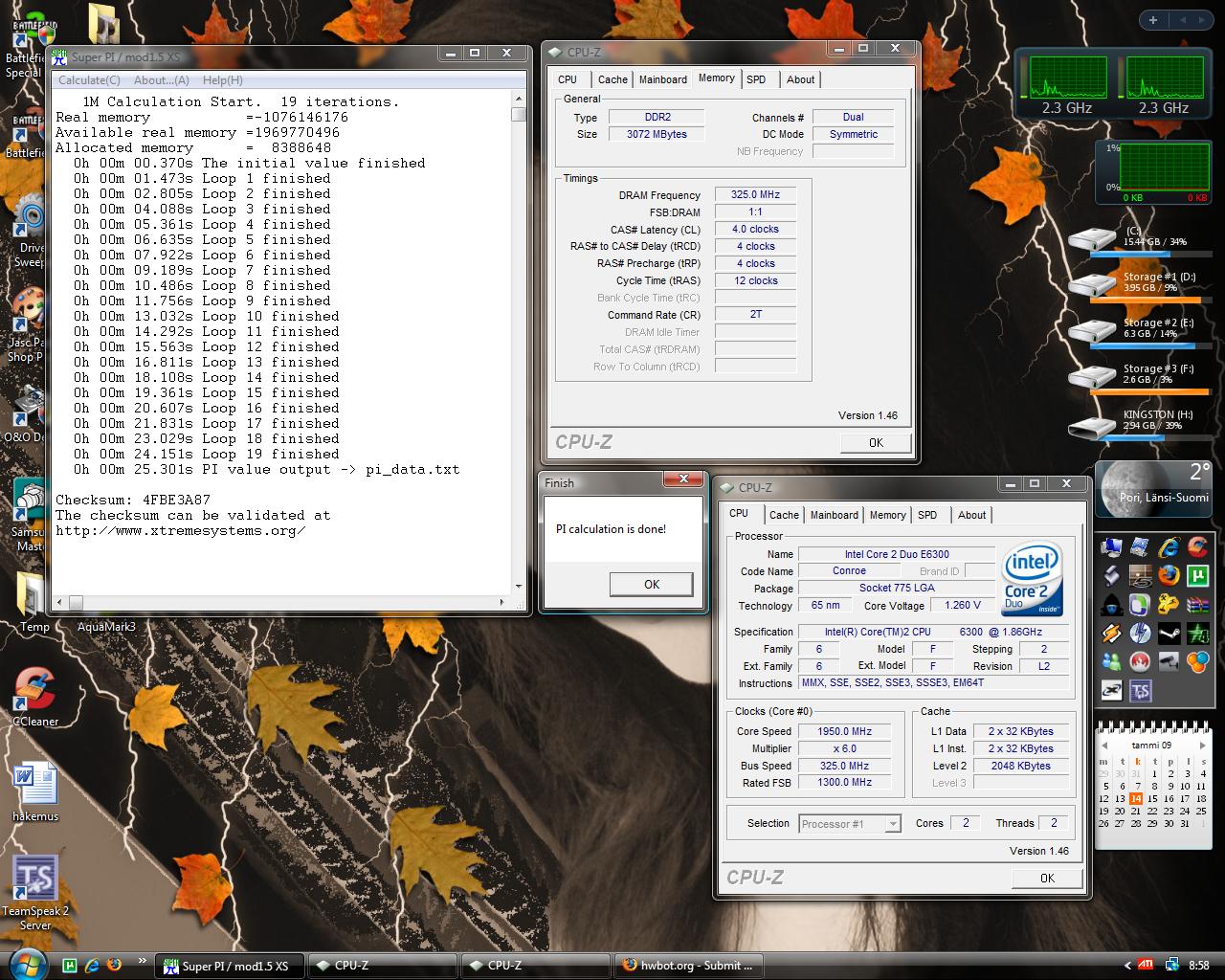This screenshot has height=980, width=1225.
Task: Open Processor #1 selection dropdown
Action: click(x=850, y=824)
